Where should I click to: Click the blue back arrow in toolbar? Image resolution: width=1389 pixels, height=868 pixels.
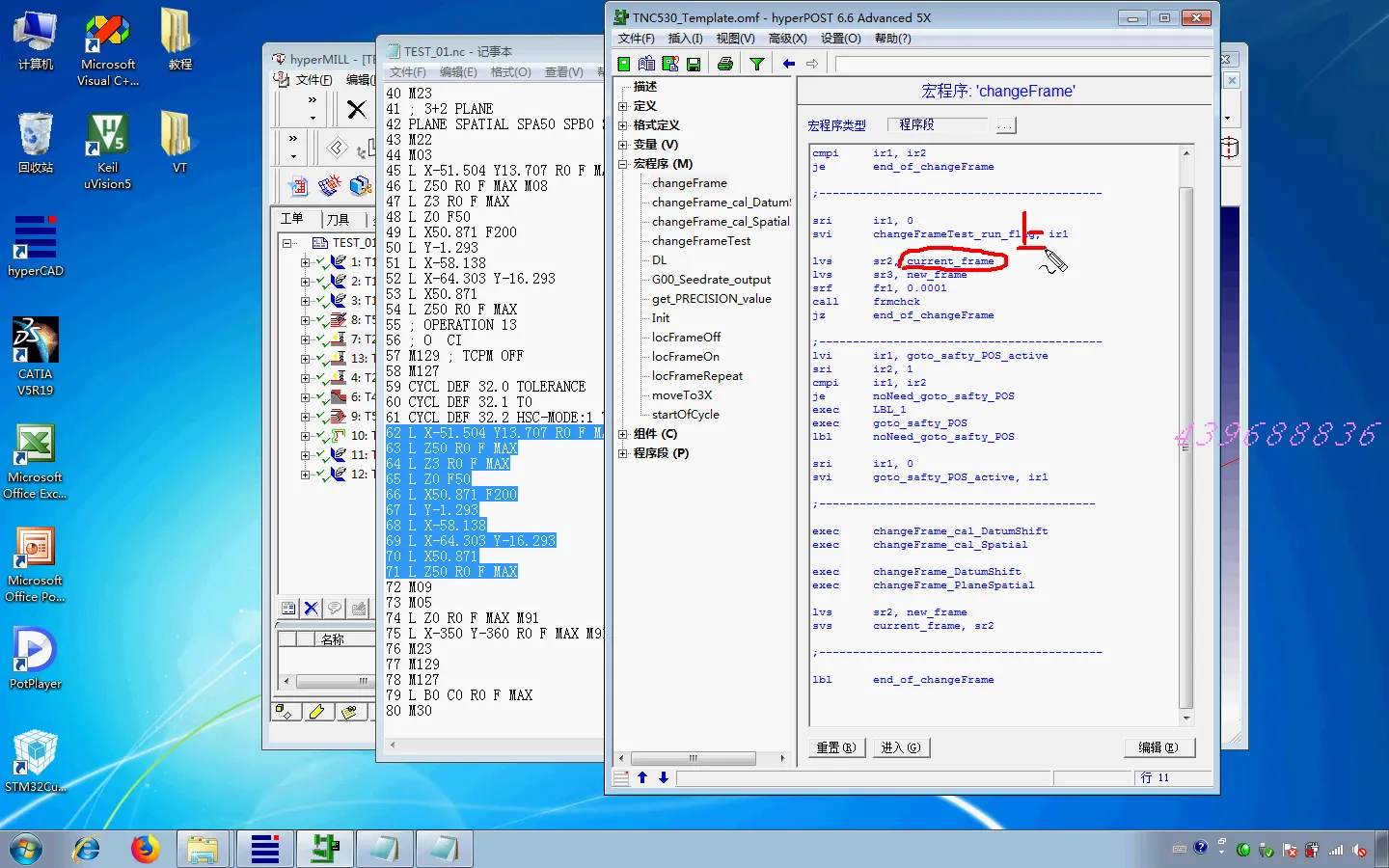click(x=789, y=64)
